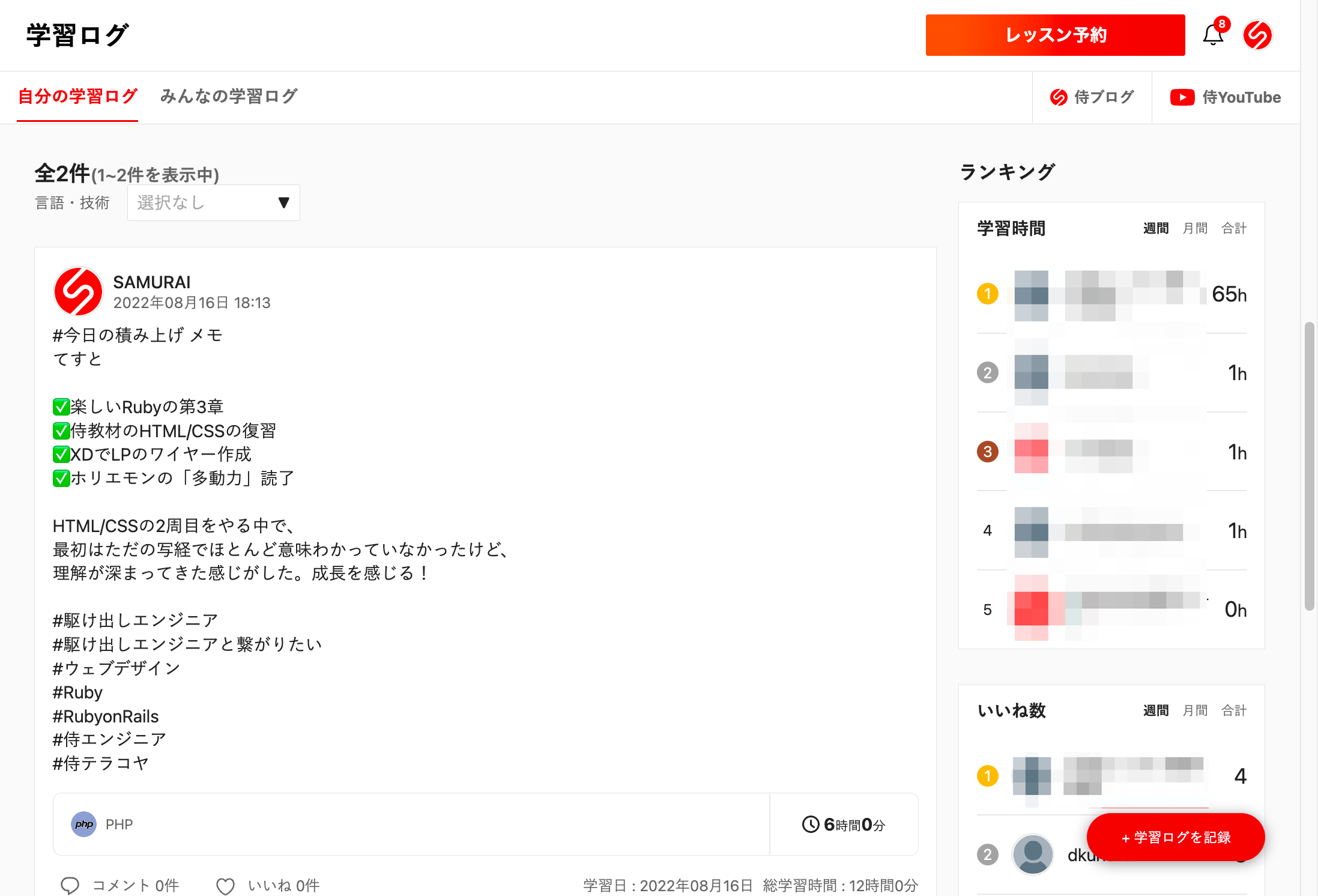Open the user profile avatar menu
The image size is (1318, 896).
1257,35
